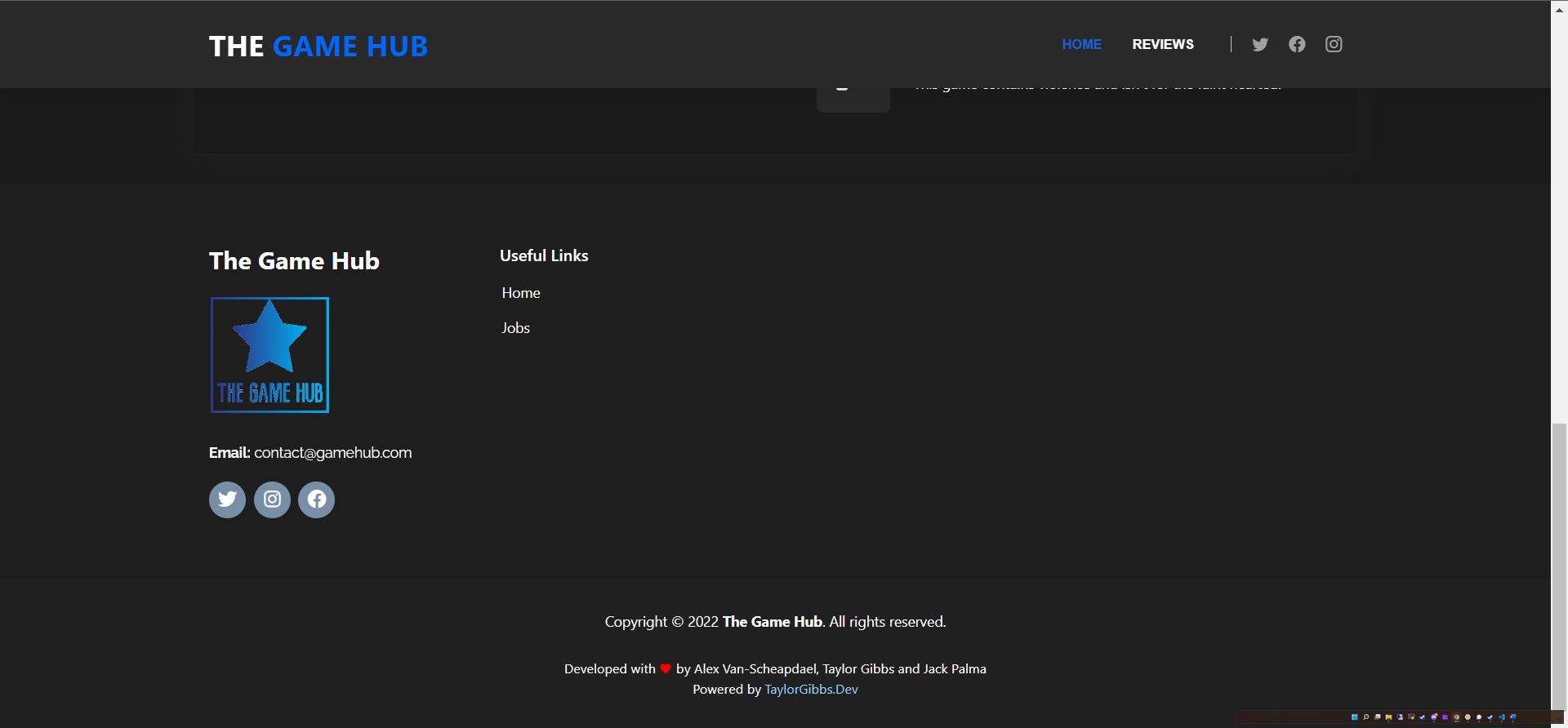Open Twitter from the header navigation bar
The width and height of the screenshot is (1568, 728).
pos(1260,44)
